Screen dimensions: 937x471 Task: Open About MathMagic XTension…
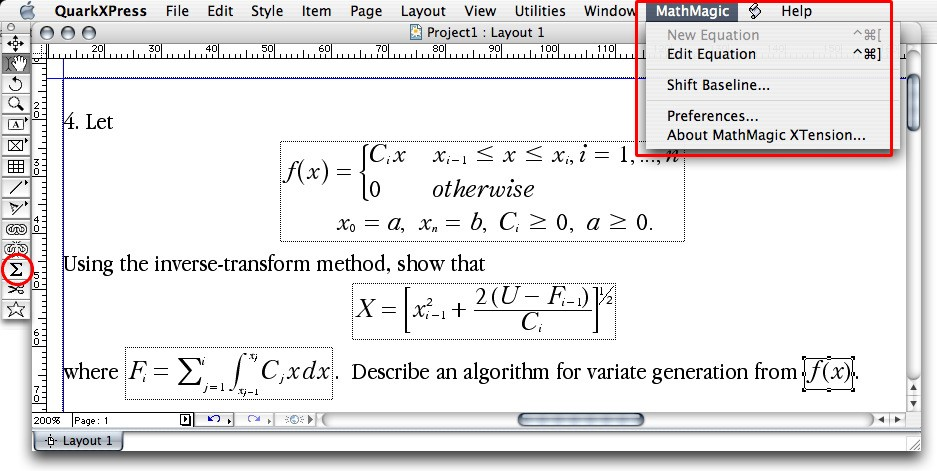click(x=766, y=135)
